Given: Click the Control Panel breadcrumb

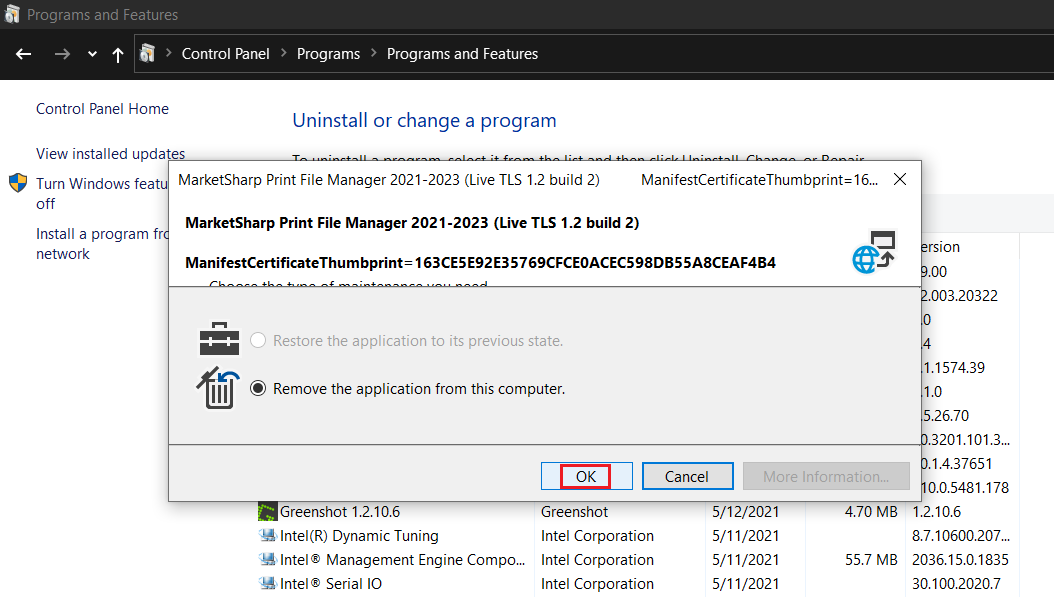Looking at the screenshot, I should pos(225,54).
